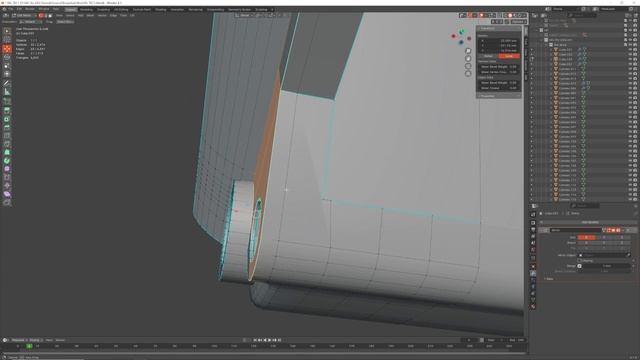Open the Render menu
The height and width of the screenshot is (360, 640).
[30, 9]
